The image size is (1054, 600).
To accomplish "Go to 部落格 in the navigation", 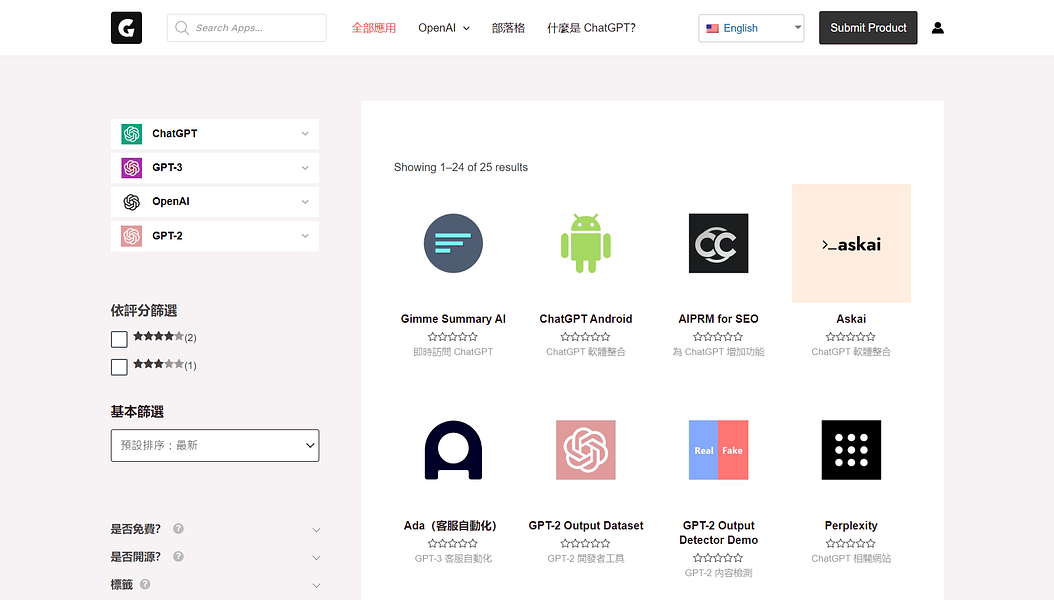I will coord(508,28).
